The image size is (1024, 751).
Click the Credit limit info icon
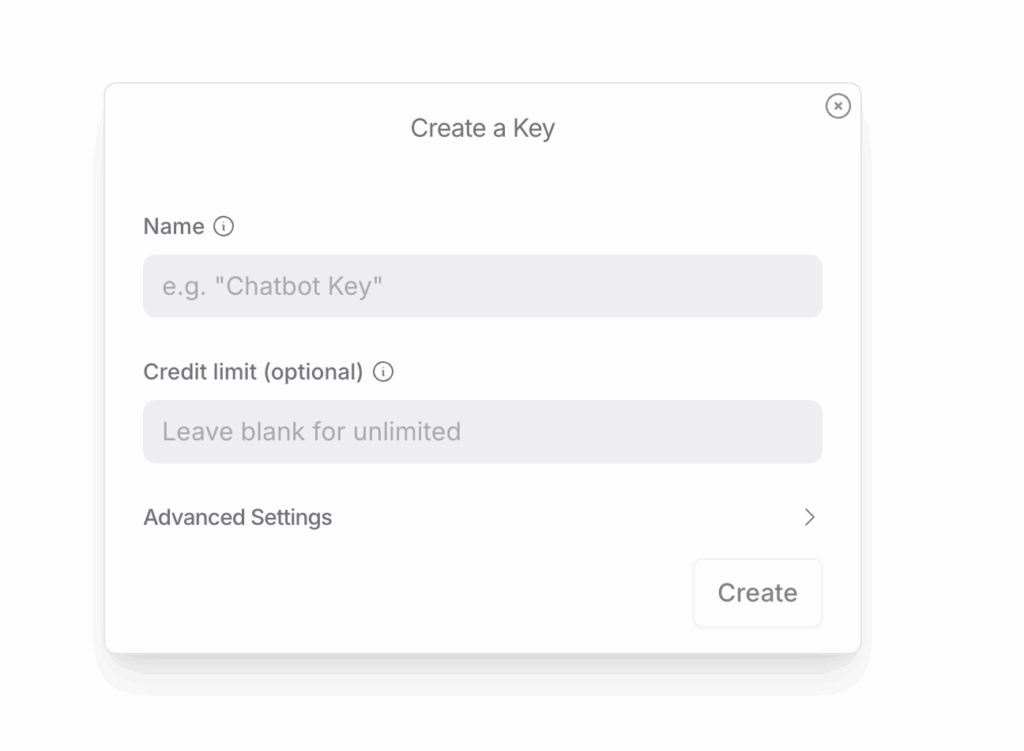click(x=383, y=372)
